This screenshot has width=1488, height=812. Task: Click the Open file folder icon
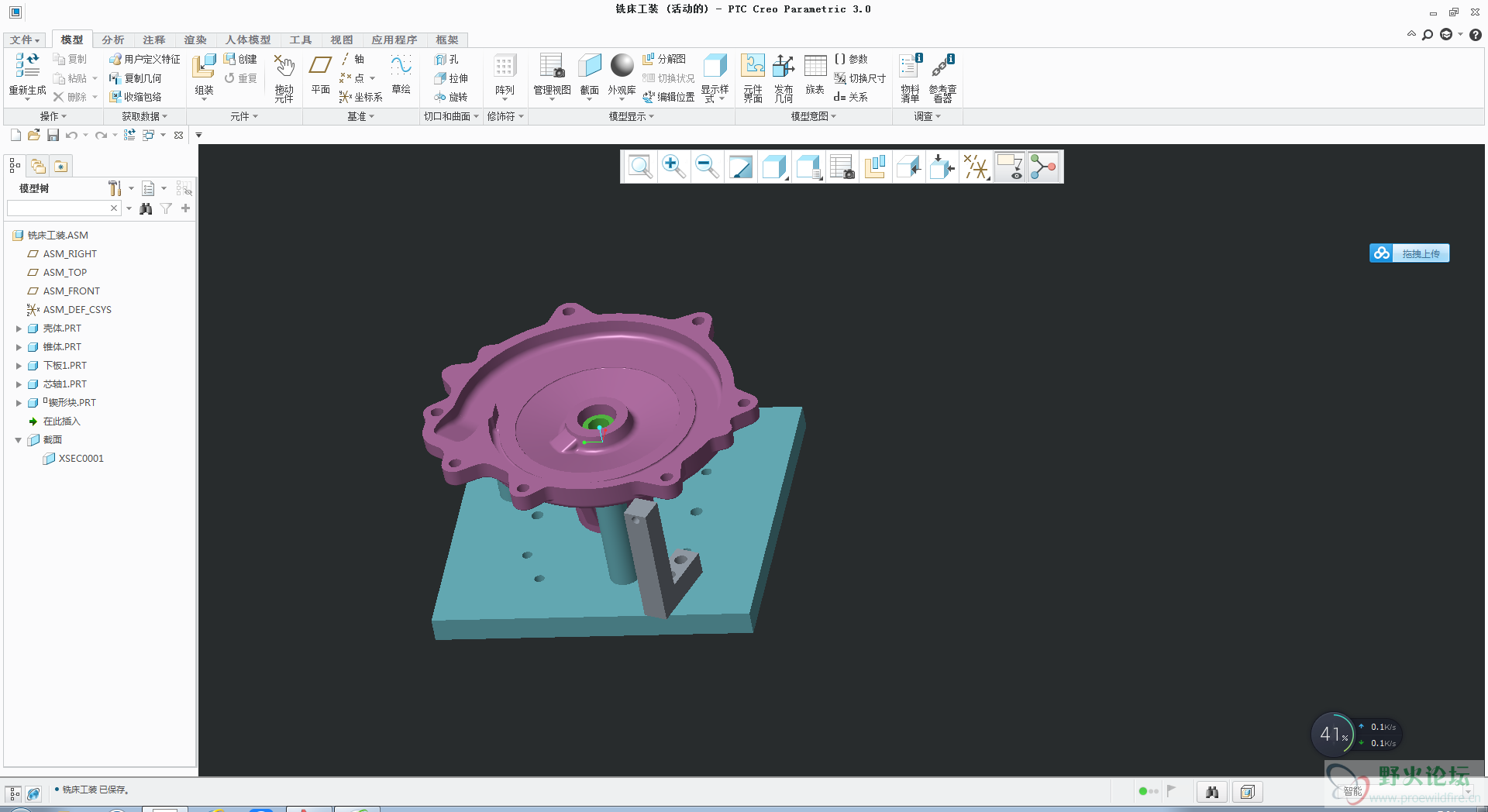coord(33,135)
